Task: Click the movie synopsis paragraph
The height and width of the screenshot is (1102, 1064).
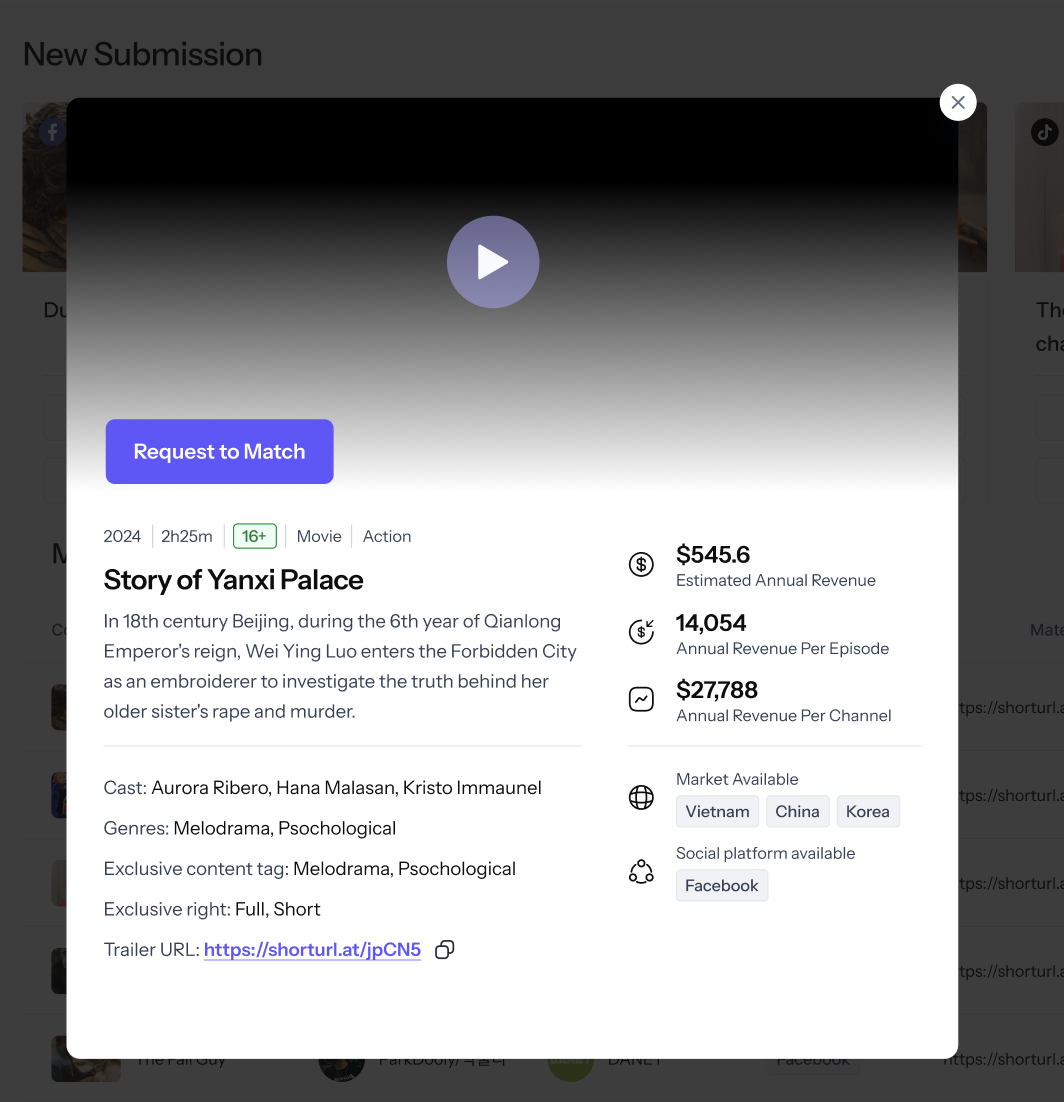Action: point(340,666)
